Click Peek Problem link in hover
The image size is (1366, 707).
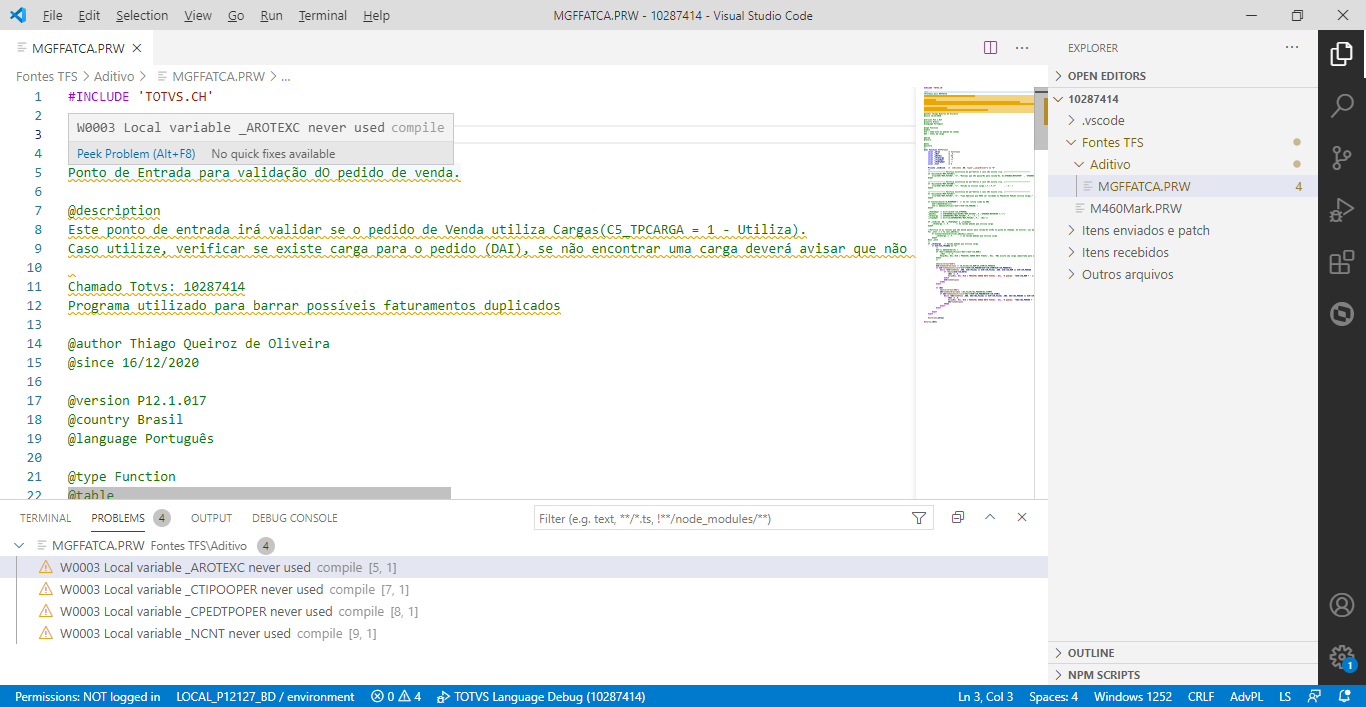[136, 154]
